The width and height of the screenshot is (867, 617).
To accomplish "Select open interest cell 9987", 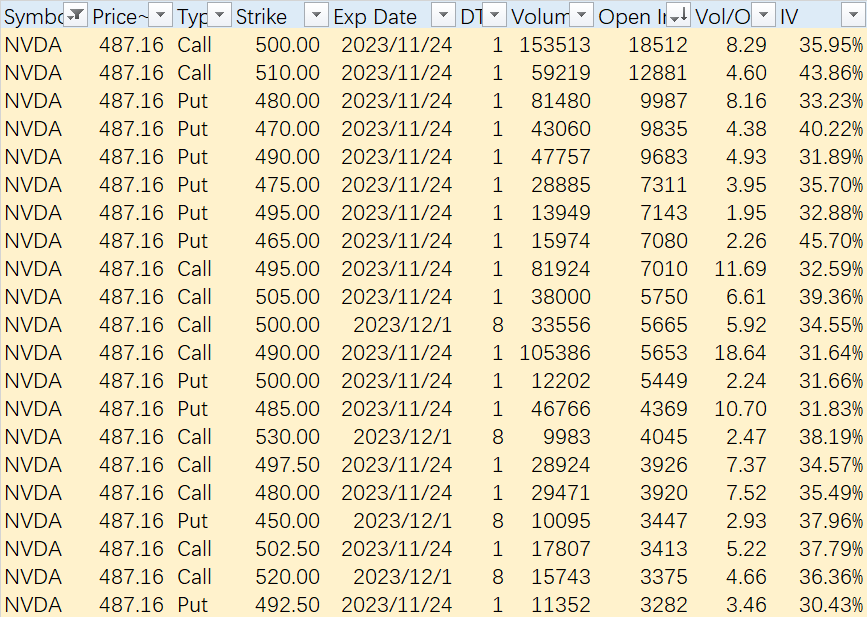I will [664, 101].
